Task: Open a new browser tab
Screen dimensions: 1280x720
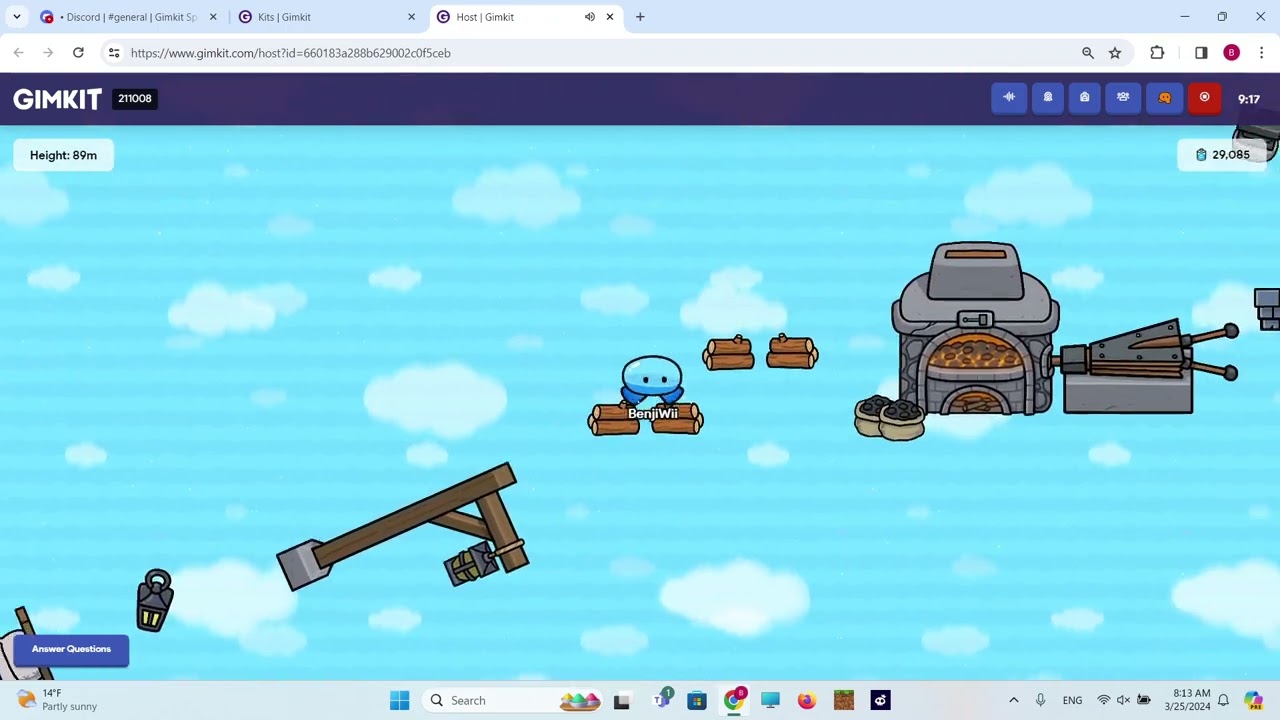Action: (640, 17)
